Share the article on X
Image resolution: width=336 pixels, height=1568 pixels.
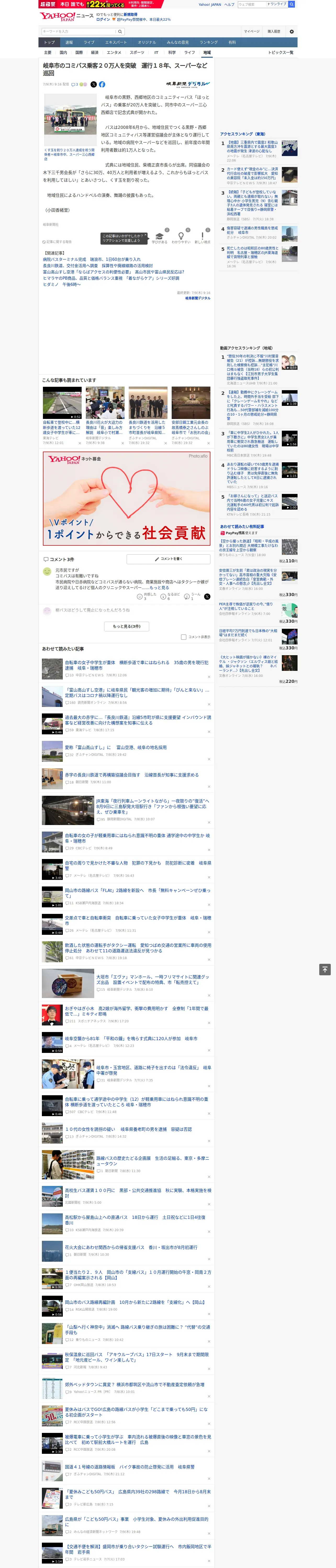click(94, 85)
